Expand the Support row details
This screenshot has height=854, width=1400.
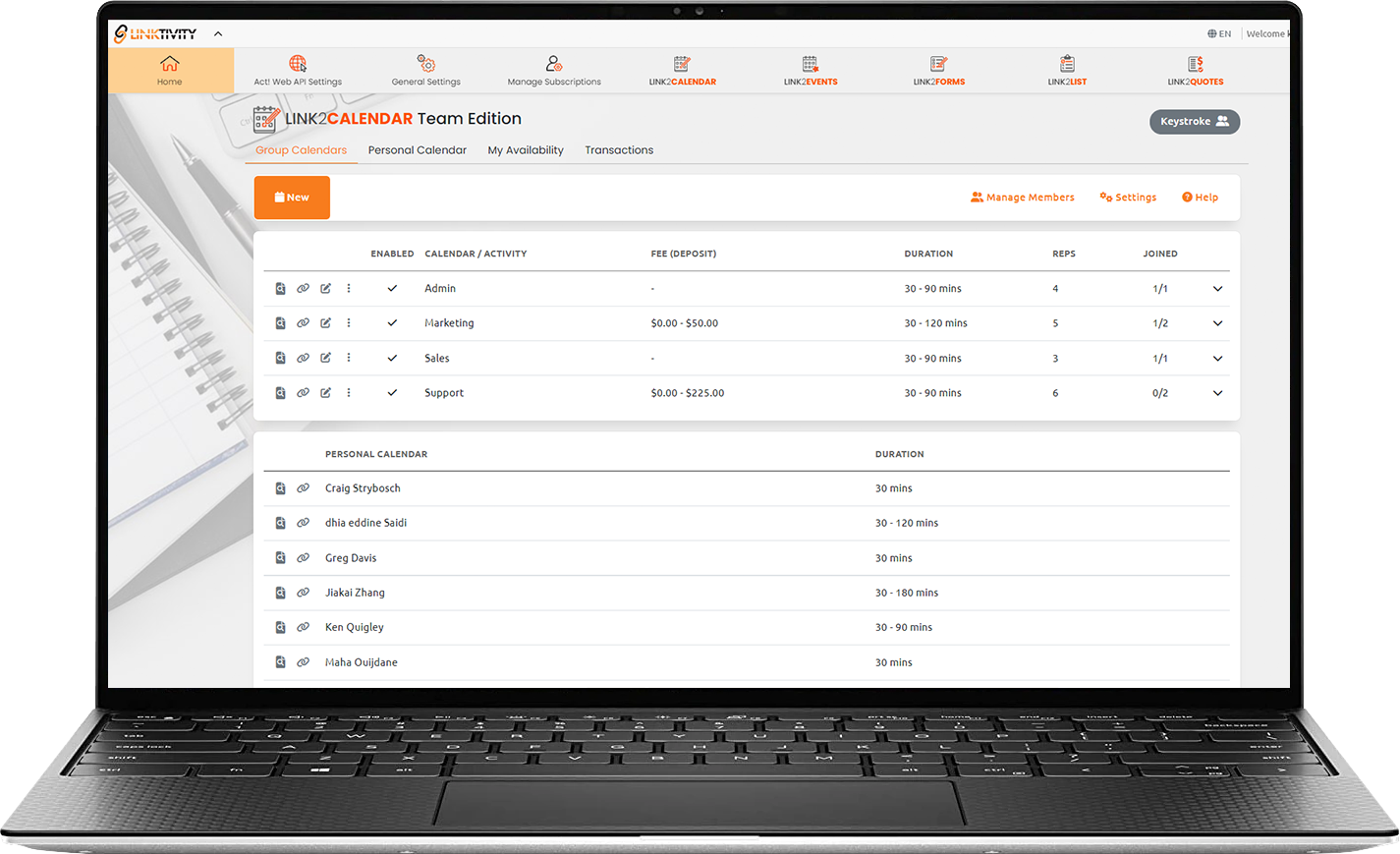click(x=1218, y=393)
